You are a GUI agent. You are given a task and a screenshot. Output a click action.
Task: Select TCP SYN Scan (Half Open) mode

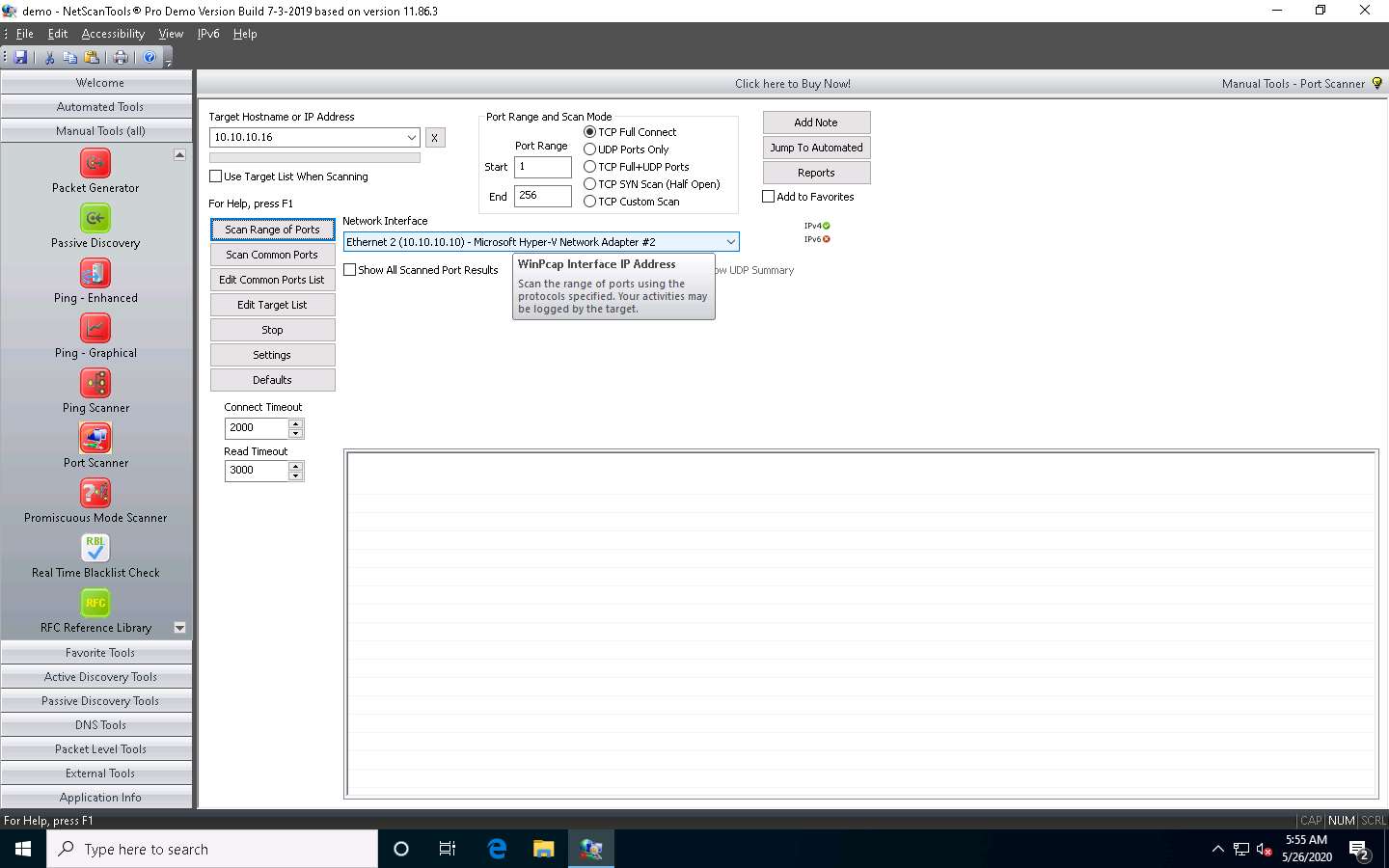(589, 184)
